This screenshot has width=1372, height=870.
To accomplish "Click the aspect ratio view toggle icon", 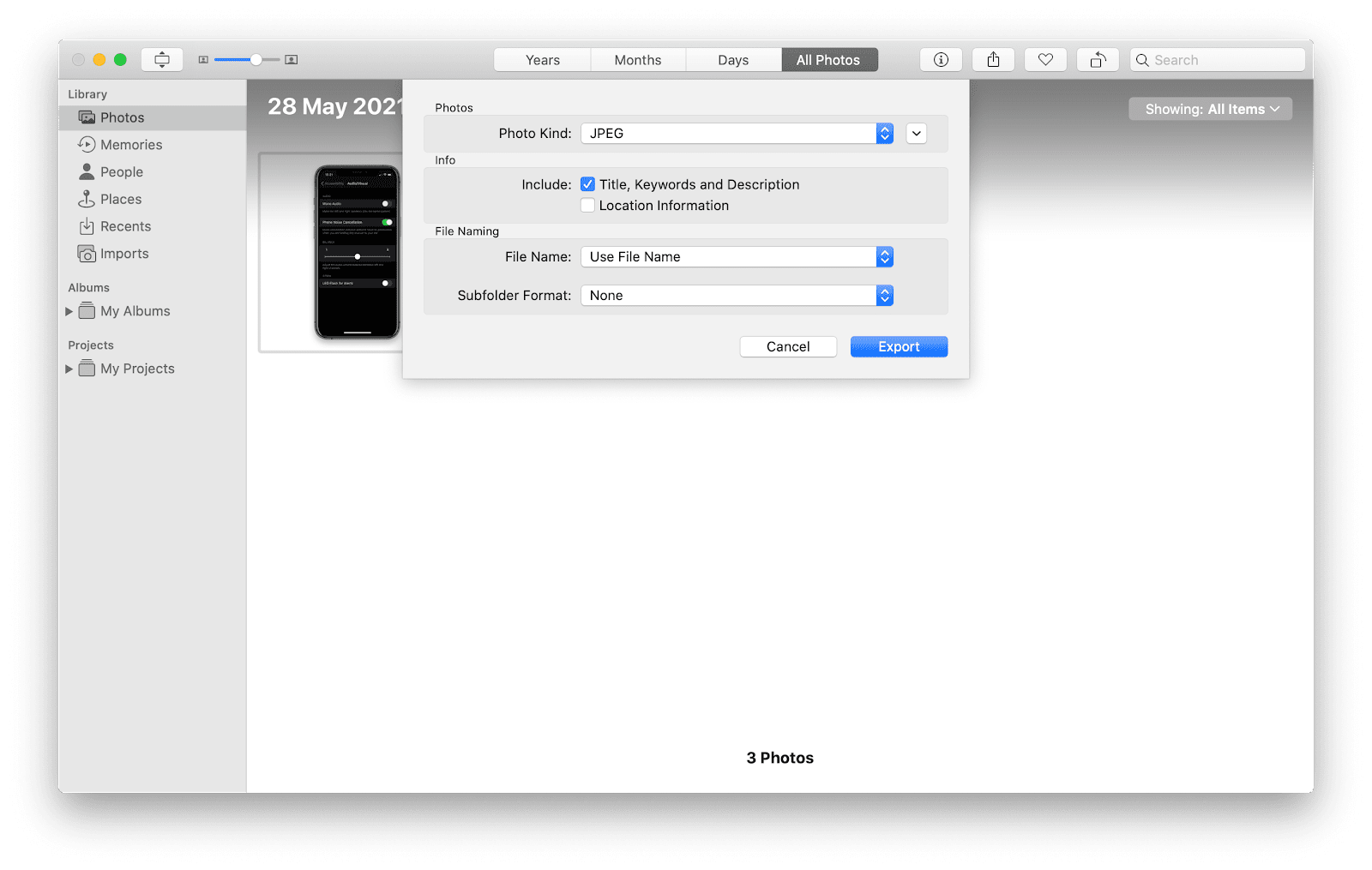I will click(162, 60).
